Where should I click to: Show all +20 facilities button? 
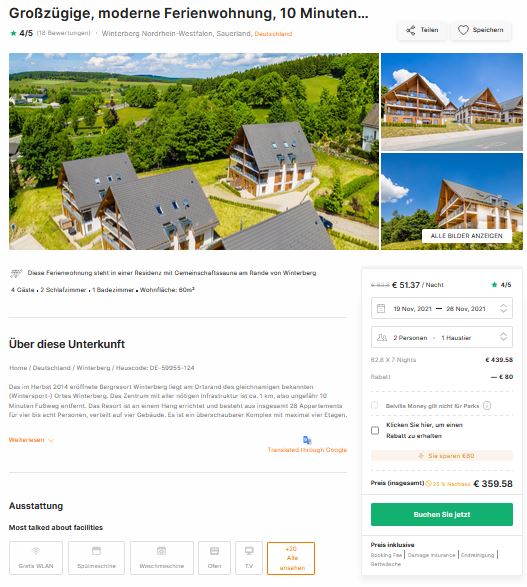[291, 558]
